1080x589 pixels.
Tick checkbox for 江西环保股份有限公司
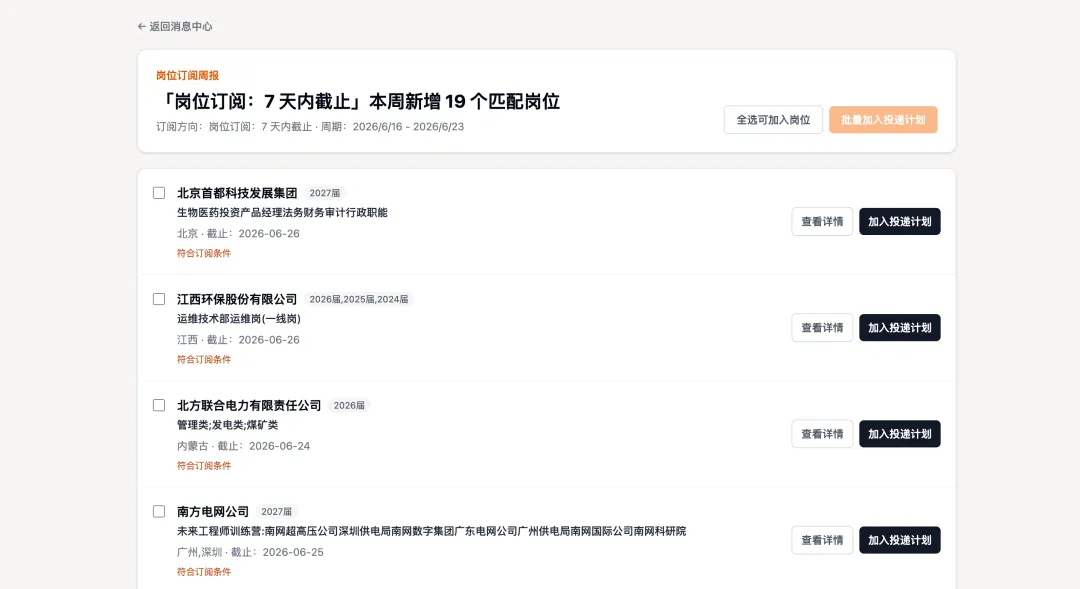[159, 299]
